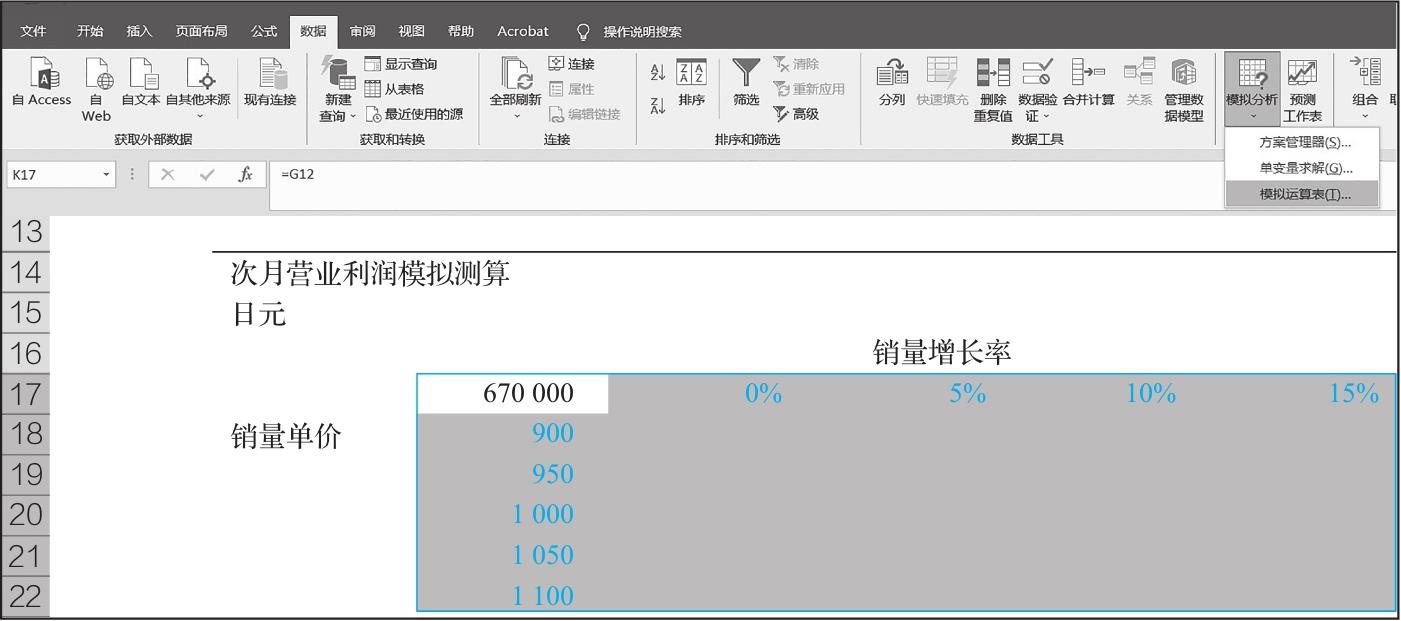Switch to 插入 insert tab
The height and width of the screenshot is (621, 1401).
pyautogui.click(x=139, y=31)
